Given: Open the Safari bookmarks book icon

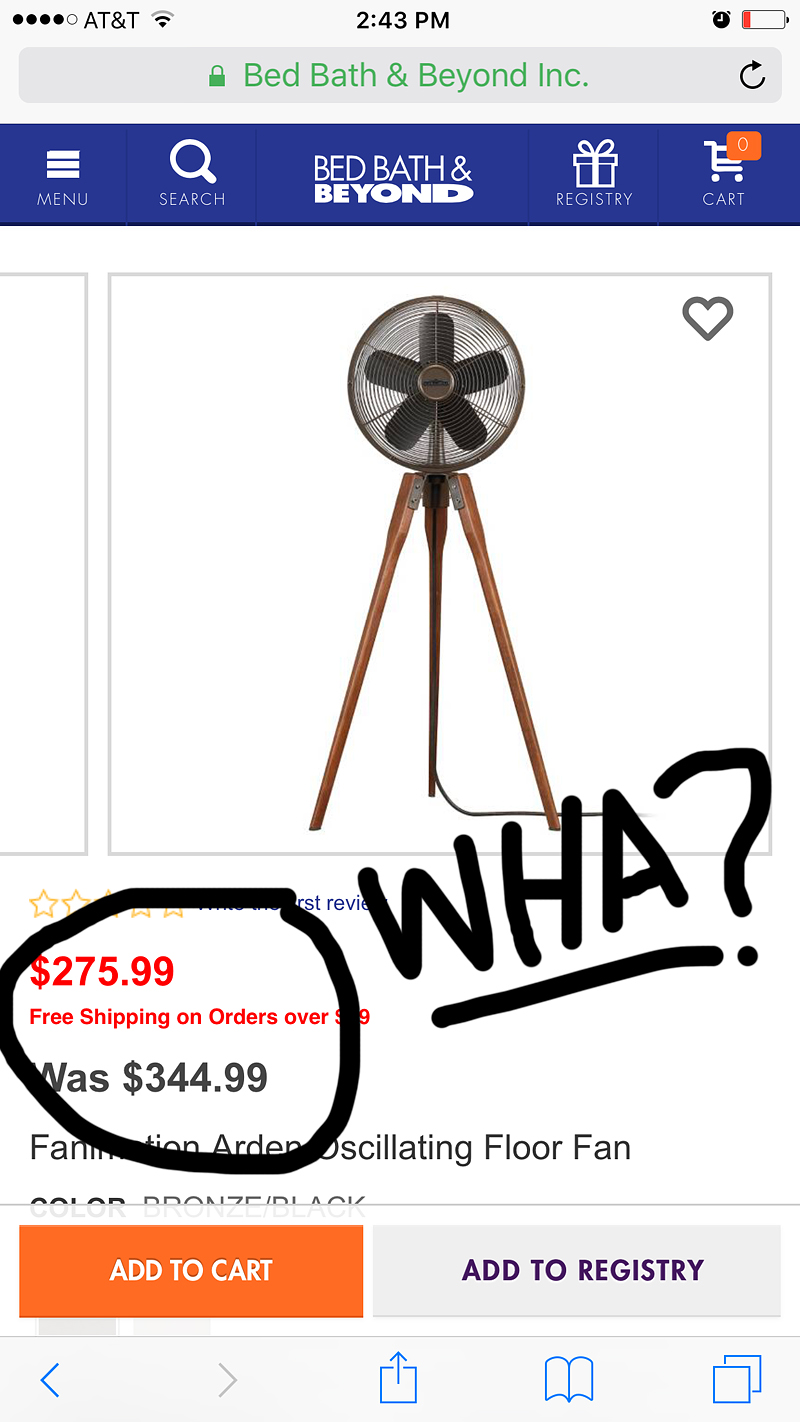Looking at the screenshot, I should pos(568,1380).
